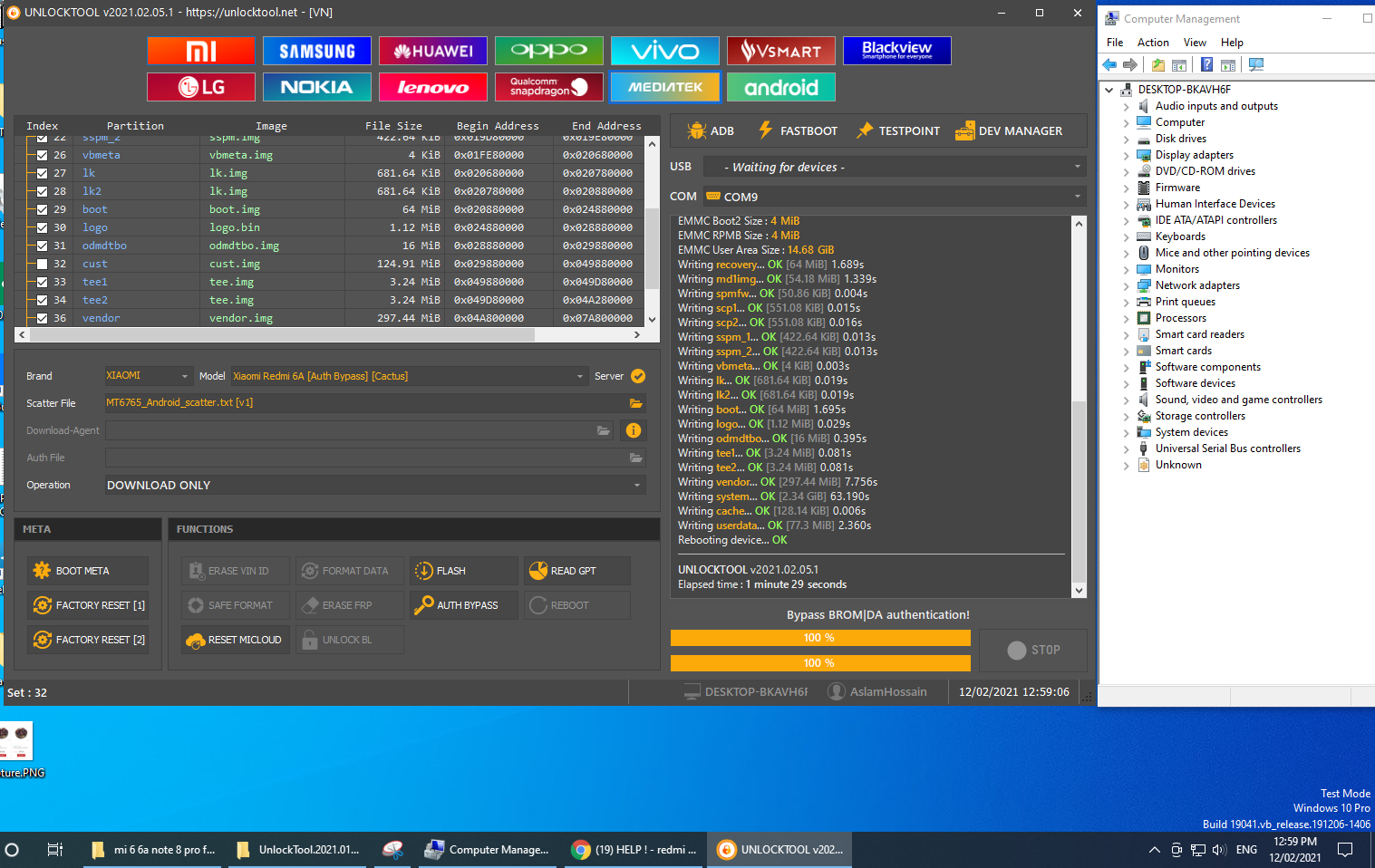Screen dimensions: 1375x868
Task: Uncheck the lk2 partition checkbox
Action: click(42, 191)
